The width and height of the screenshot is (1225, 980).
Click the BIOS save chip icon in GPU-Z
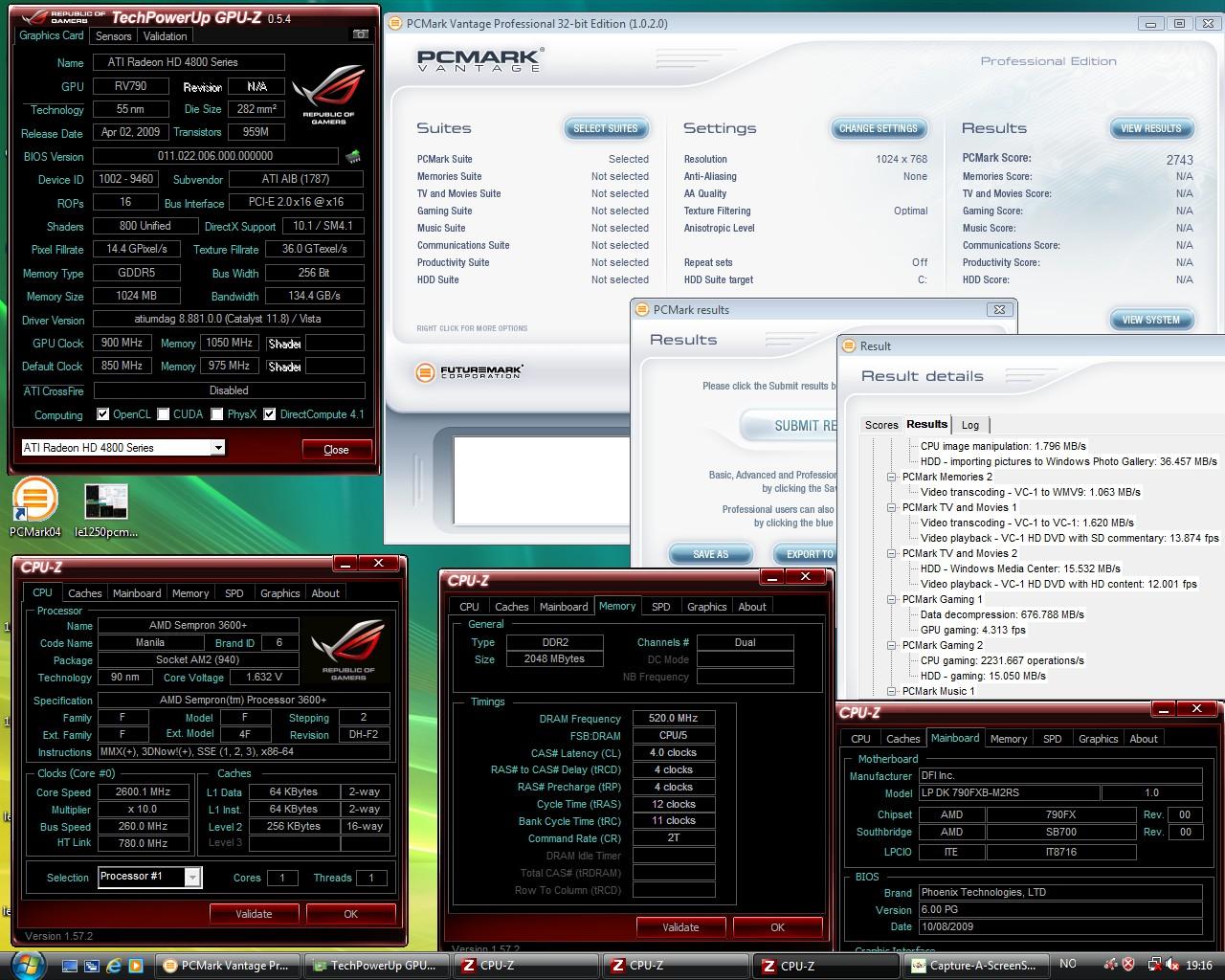tap(353, 156)
